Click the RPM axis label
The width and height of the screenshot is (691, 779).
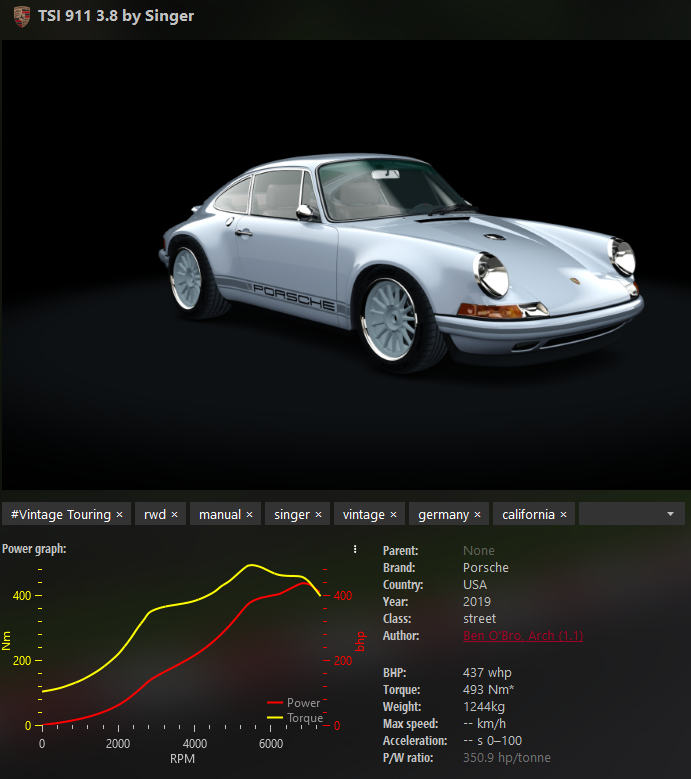pyautogui.click(x=182, y=759)
